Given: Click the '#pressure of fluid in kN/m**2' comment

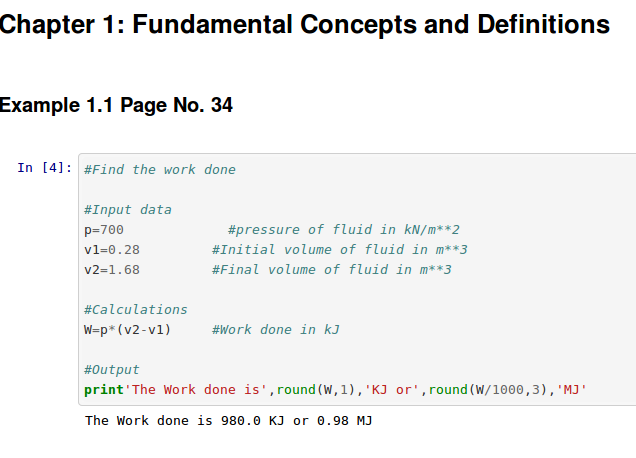Looking at the screenshot, I should tap(343, 230).
